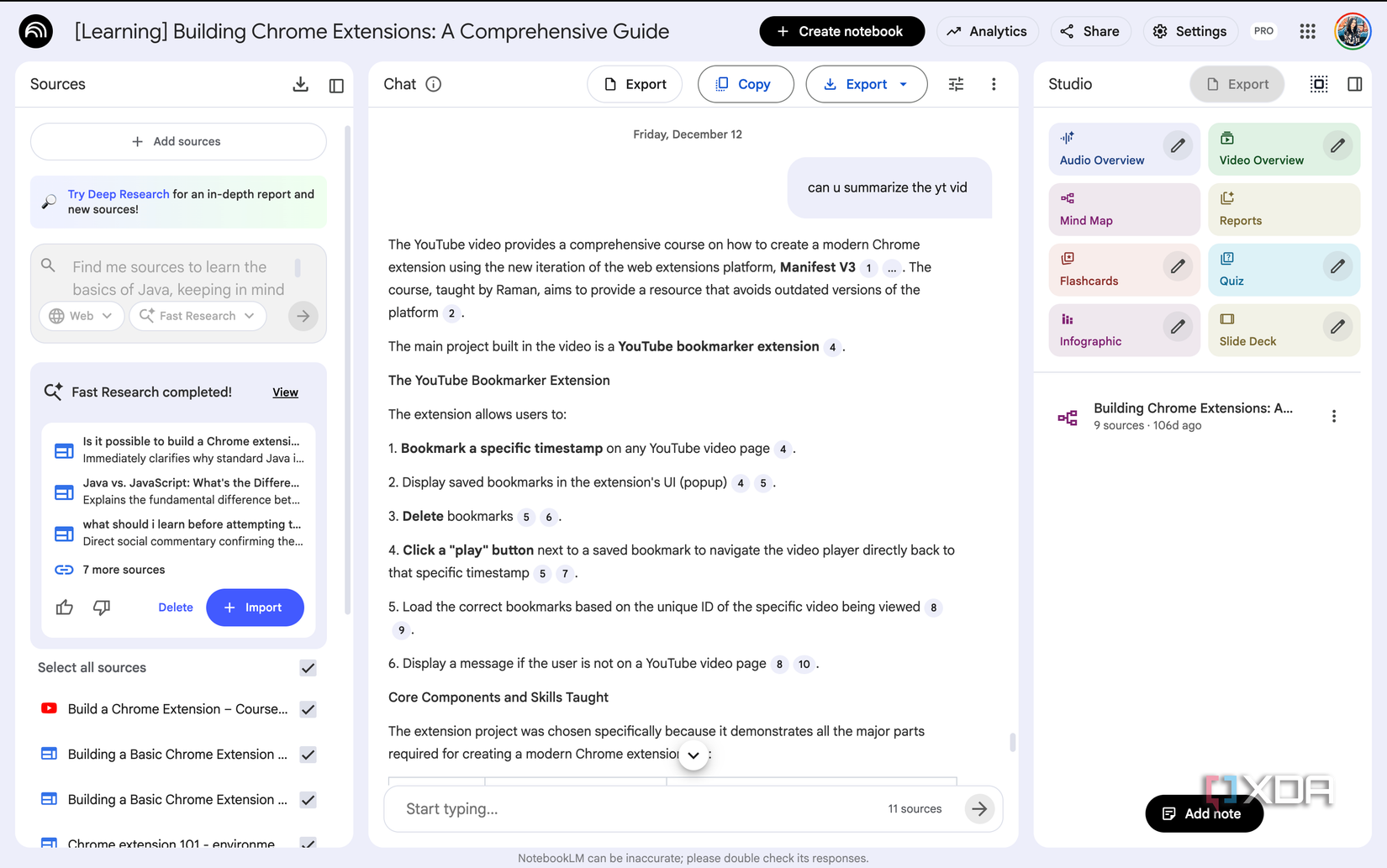The image size is (1387, 868).
Task: Click the white Export button in Chat
Action: [635, 84]
